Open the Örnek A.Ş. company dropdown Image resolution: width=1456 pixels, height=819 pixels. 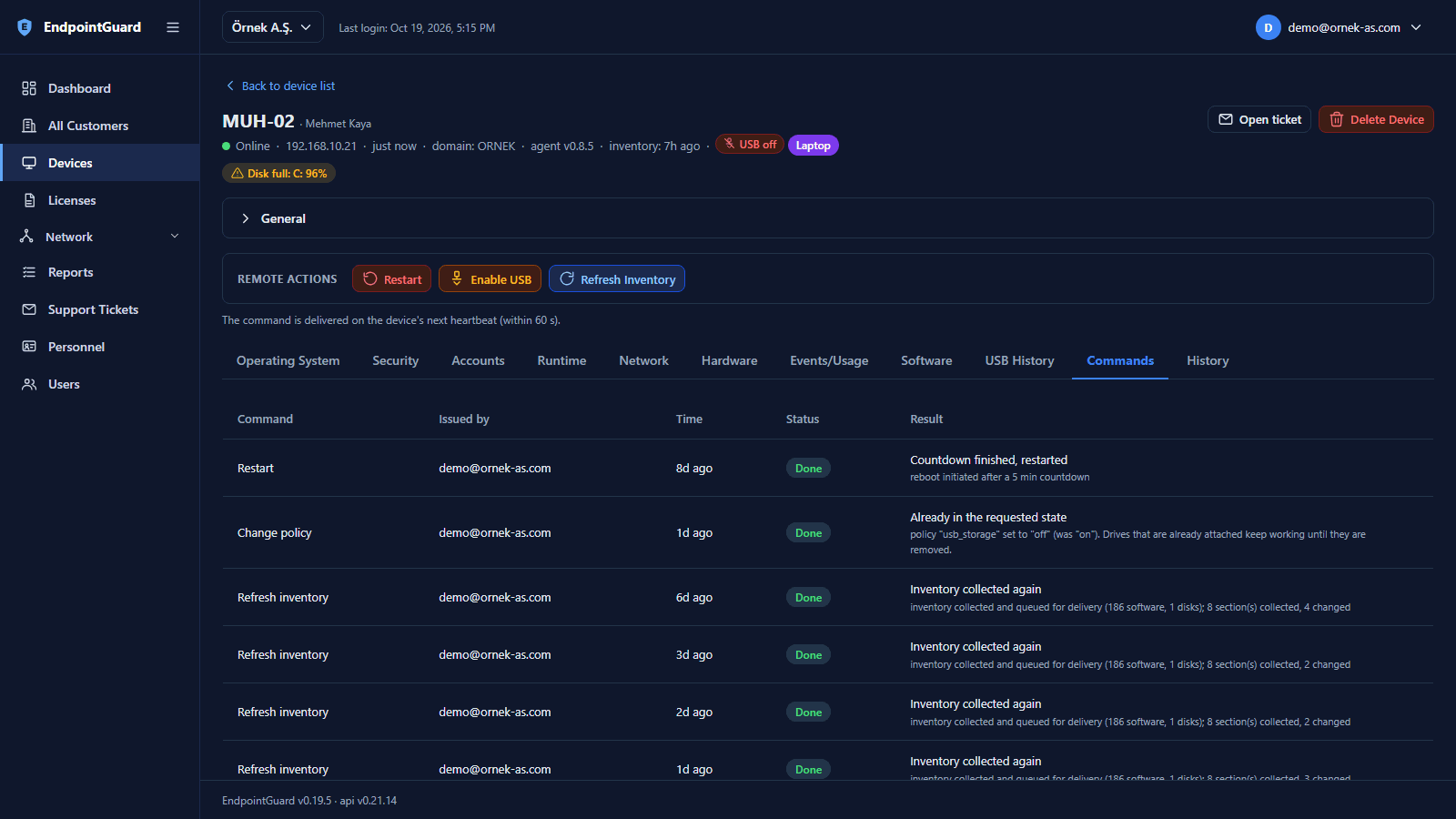pos(273,27)
